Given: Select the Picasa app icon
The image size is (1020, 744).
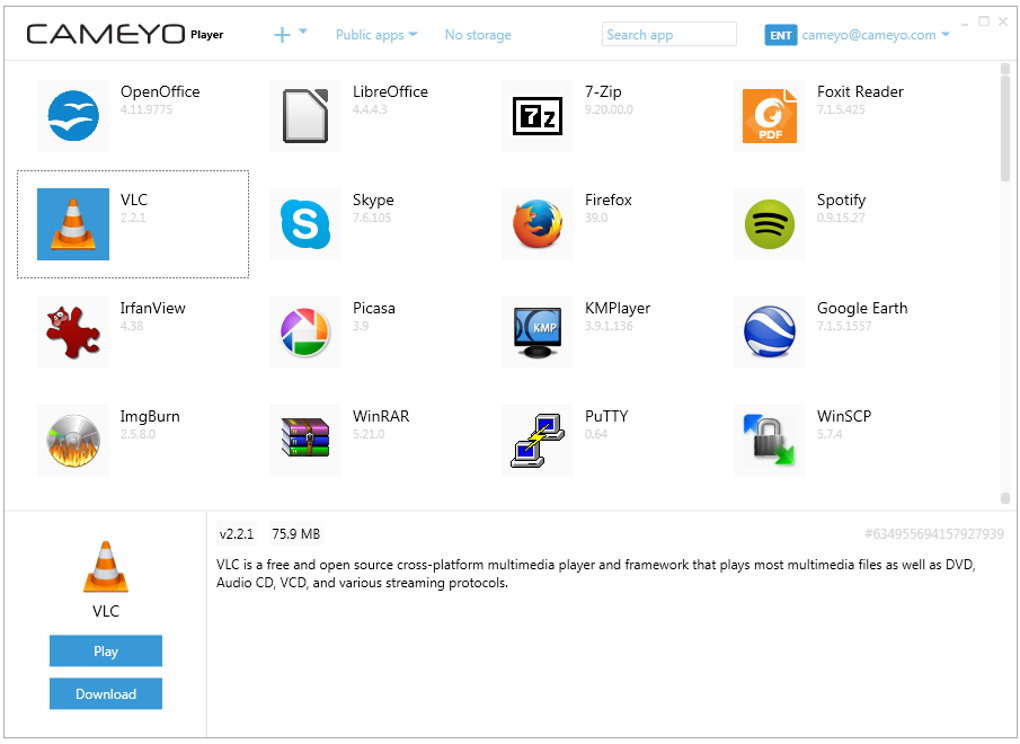Looking at the screenshot, I should [x=305, y=332].
